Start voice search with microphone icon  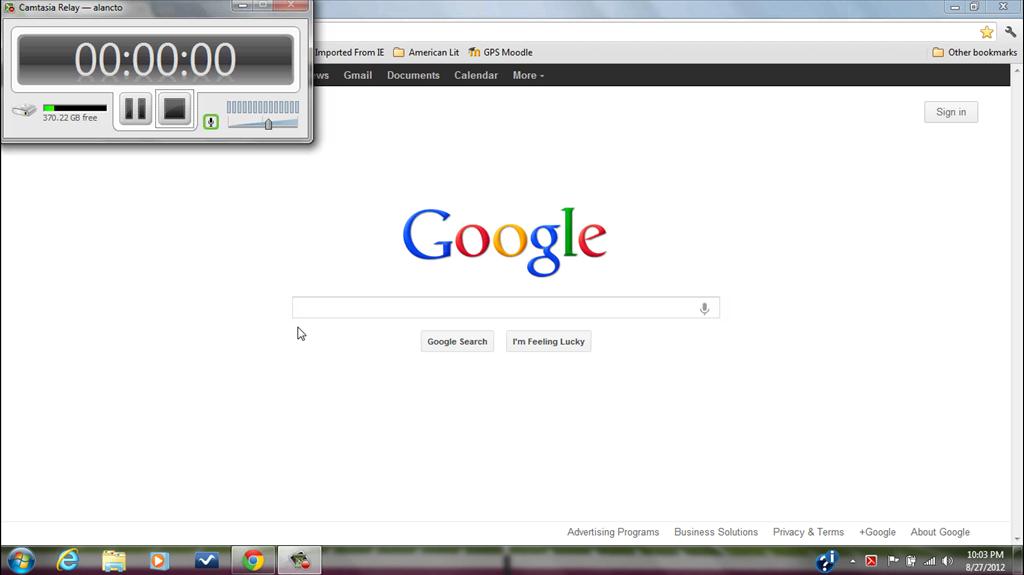click(704, 308)
